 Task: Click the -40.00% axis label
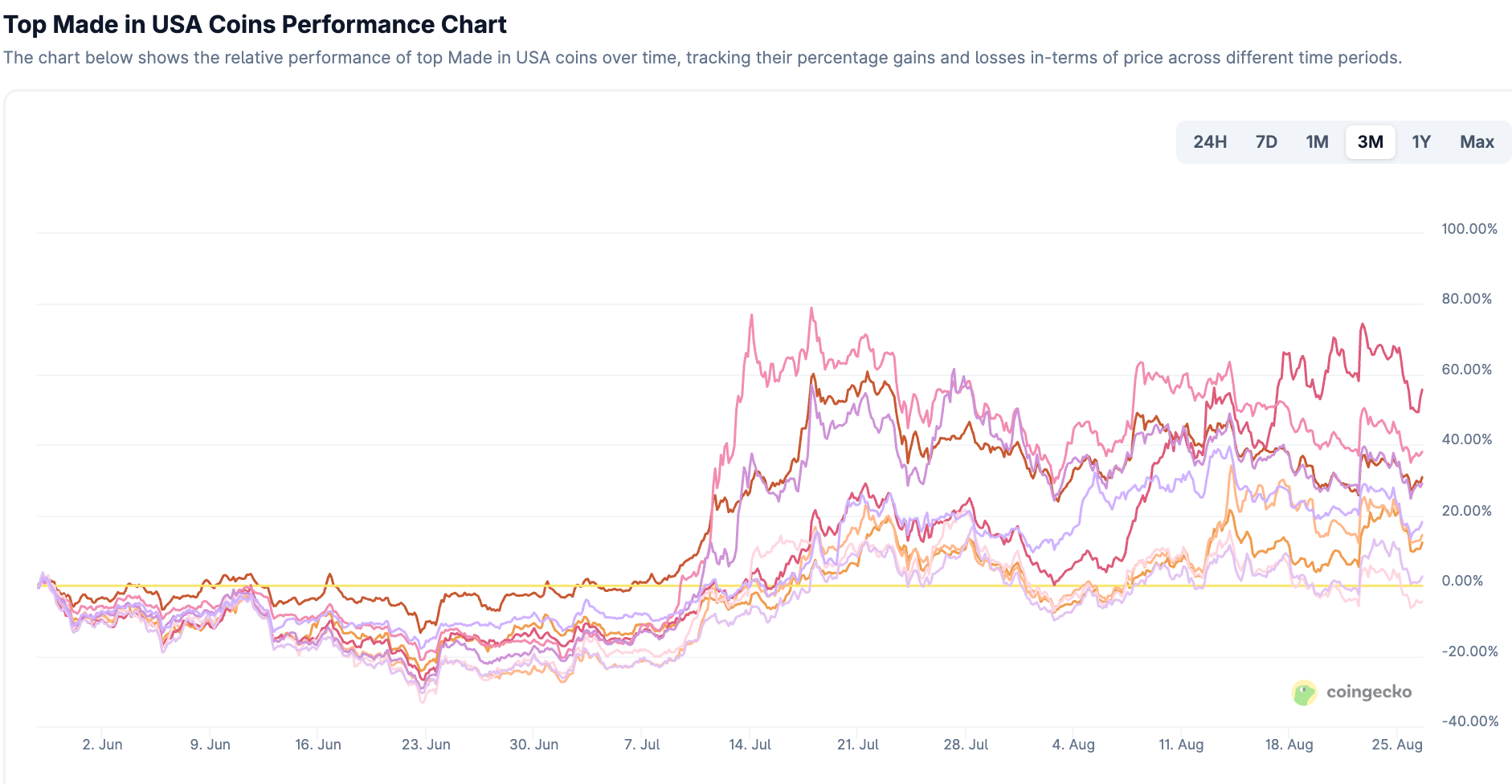click(x=1469, y=721)
